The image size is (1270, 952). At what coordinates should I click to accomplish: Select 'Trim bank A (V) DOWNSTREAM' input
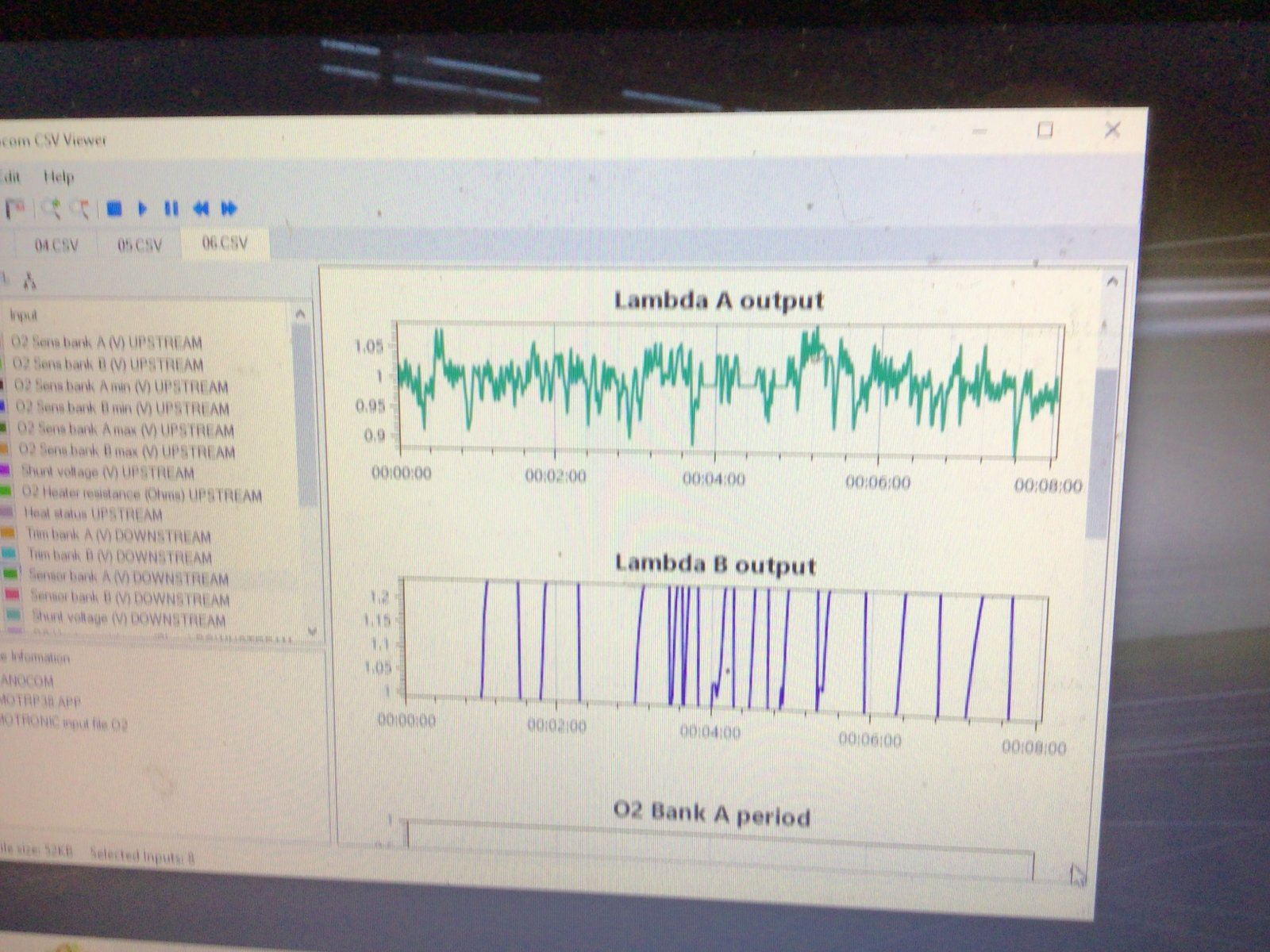118,535
